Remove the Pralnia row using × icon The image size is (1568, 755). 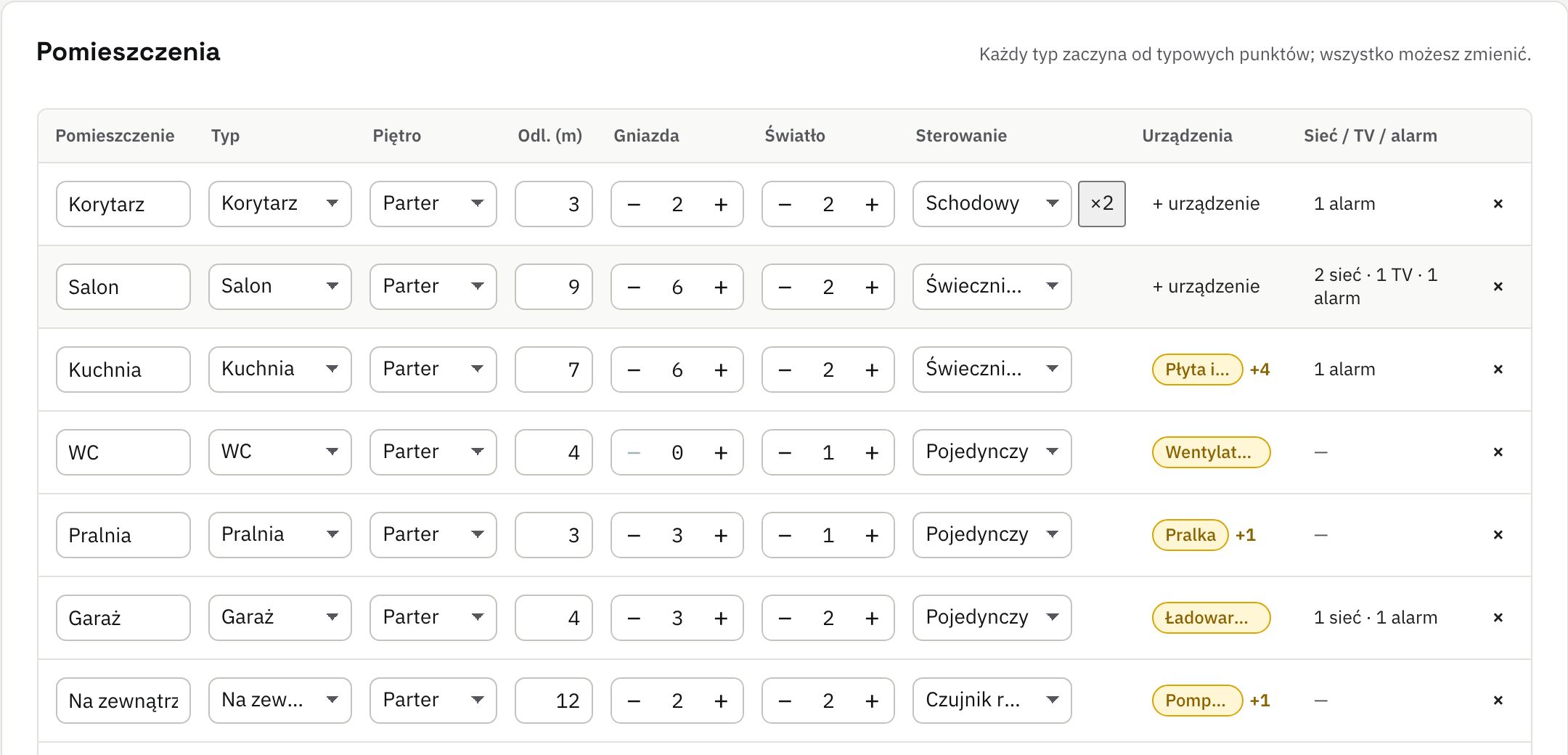tap(1498, 535)
